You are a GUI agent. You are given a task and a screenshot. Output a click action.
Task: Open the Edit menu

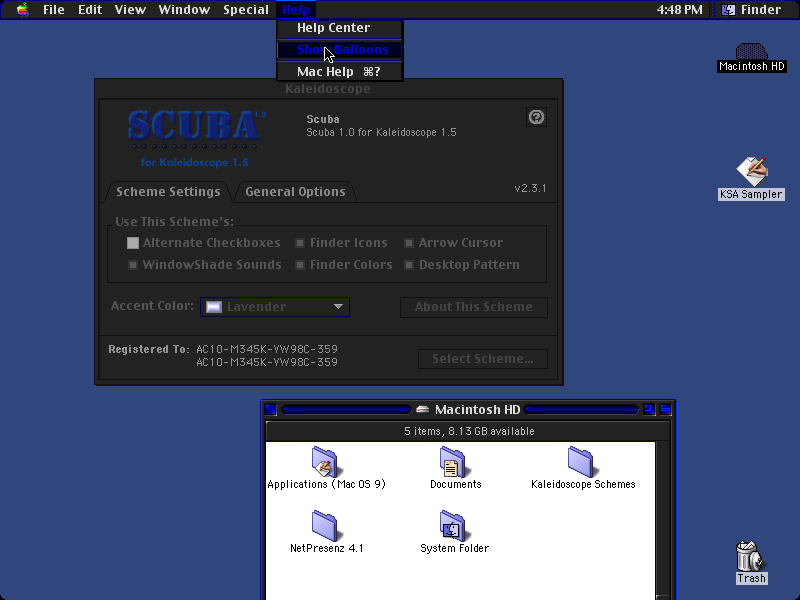[90, 10]
